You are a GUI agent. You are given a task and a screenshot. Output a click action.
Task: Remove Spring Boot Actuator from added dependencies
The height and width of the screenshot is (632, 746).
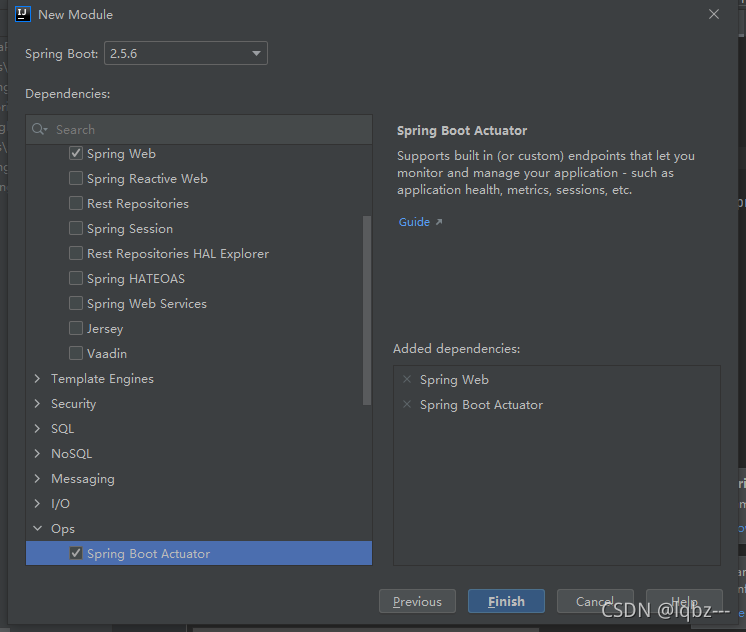[x=407, y=405]
